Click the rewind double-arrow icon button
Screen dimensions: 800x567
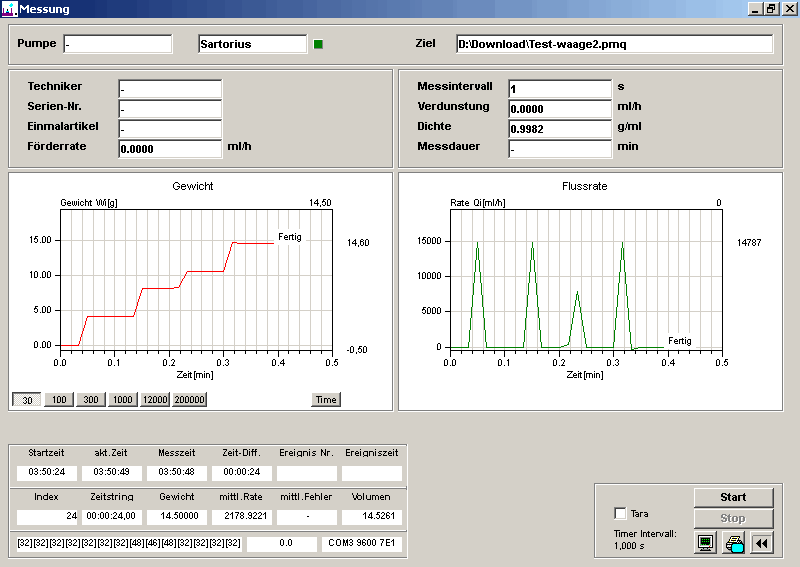point(762,543)
